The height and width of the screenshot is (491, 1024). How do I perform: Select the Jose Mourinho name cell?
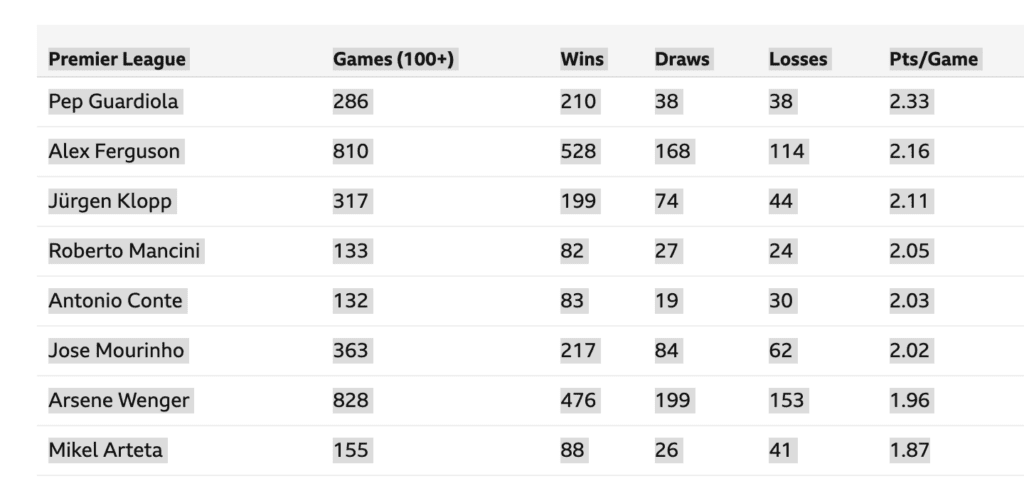(x=118, y=351)
